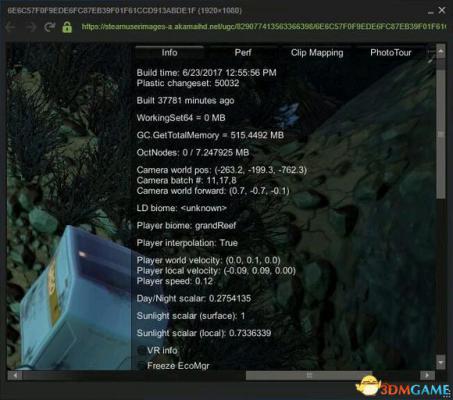Screen dimensions: 453x400
Task: Click the browser back arrow icon
Action: click(x=11, y=27)
